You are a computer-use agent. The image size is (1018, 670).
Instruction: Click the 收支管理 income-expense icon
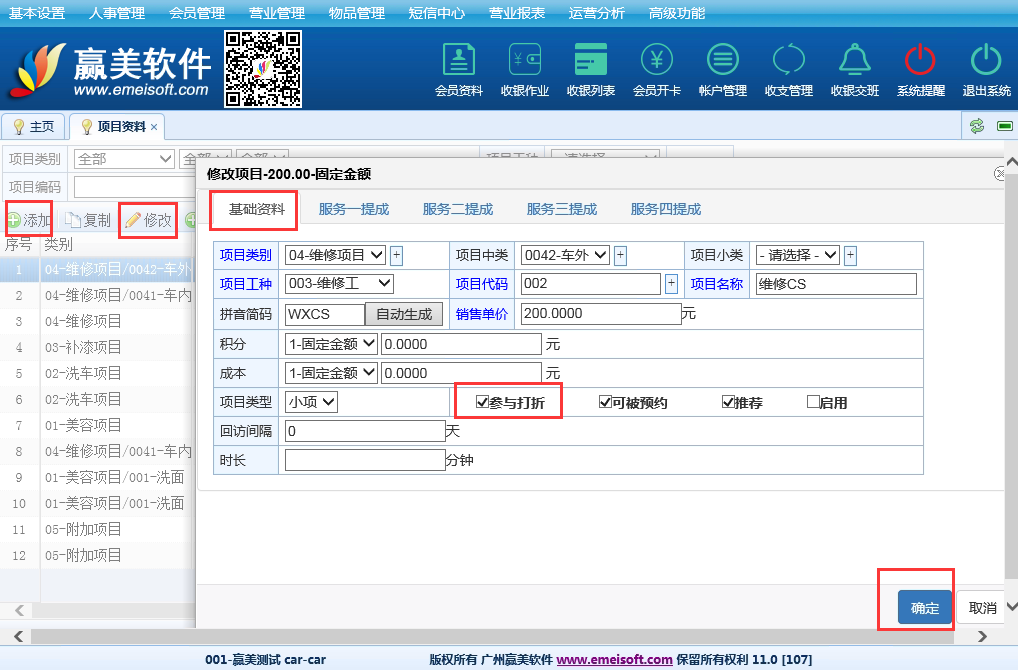[x=788, y=69]
